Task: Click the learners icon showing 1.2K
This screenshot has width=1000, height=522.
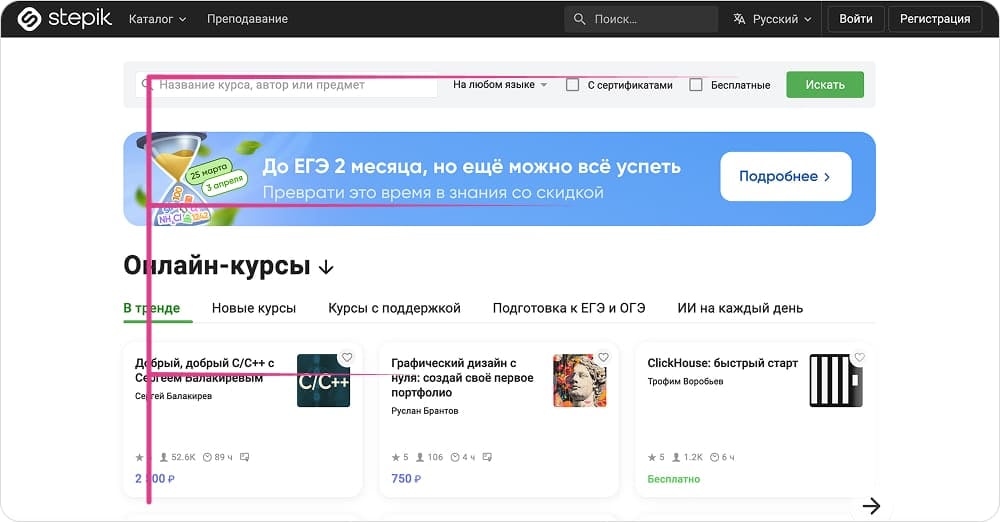Action: coord(677,457)
